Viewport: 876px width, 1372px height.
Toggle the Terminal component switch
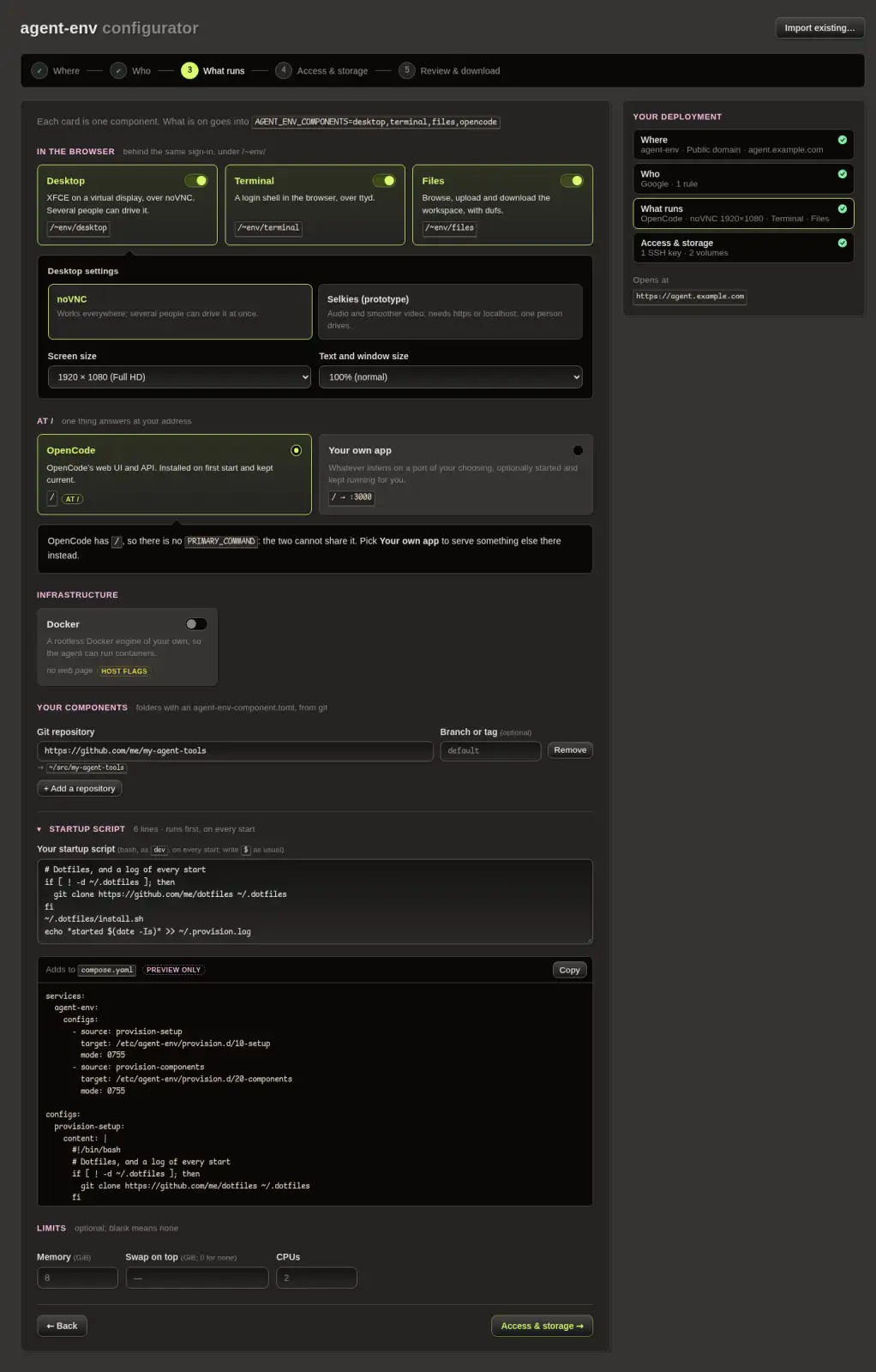(384, 181)
